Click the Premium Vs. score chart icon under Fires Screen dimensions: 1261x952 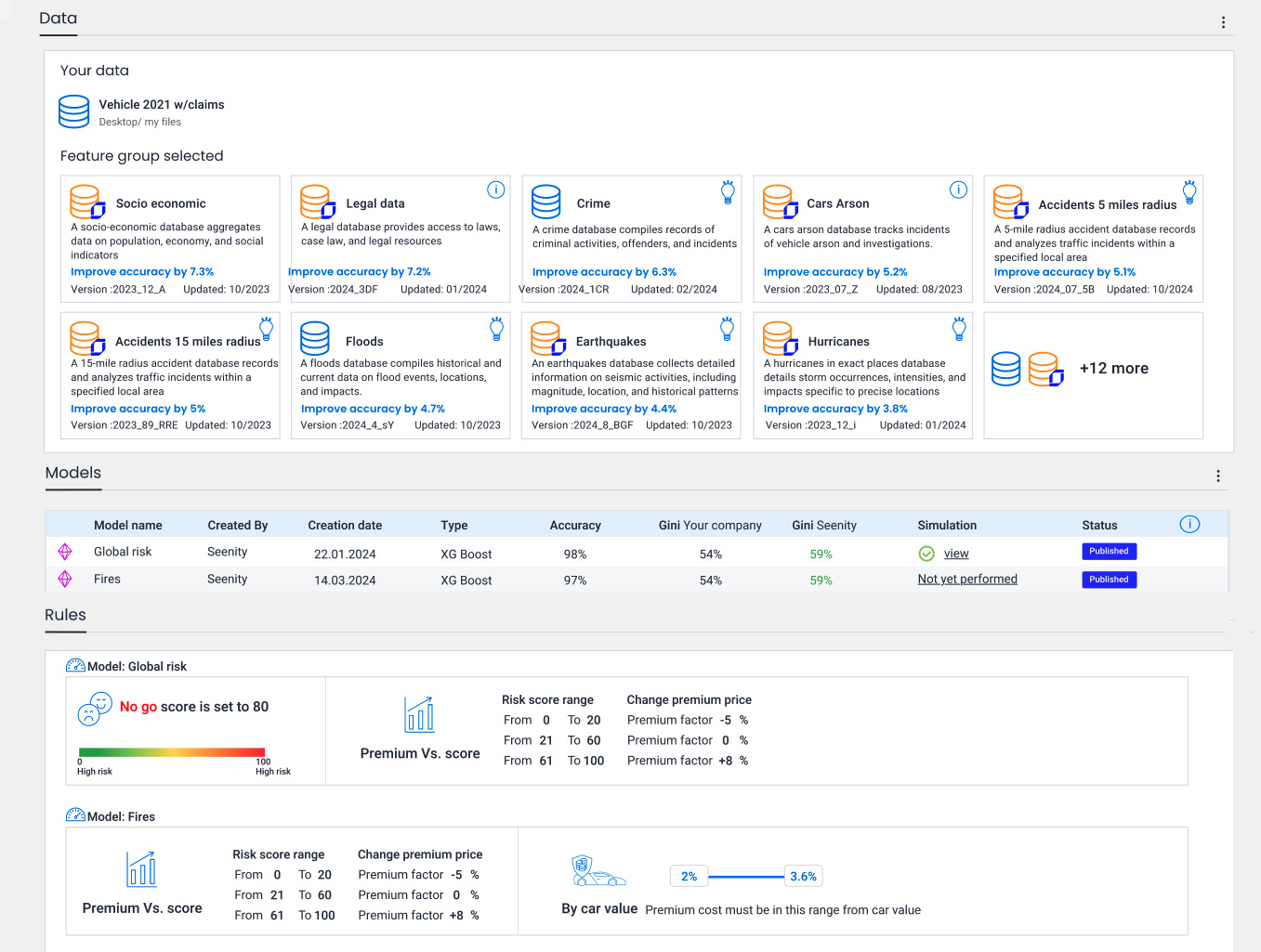[141, 869]
